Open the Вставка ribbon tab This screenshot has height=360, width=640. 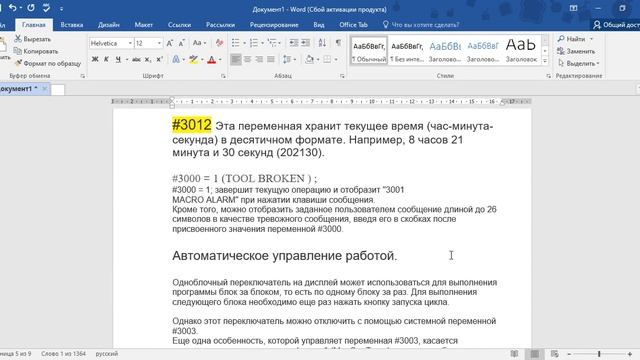coord(72,25)
